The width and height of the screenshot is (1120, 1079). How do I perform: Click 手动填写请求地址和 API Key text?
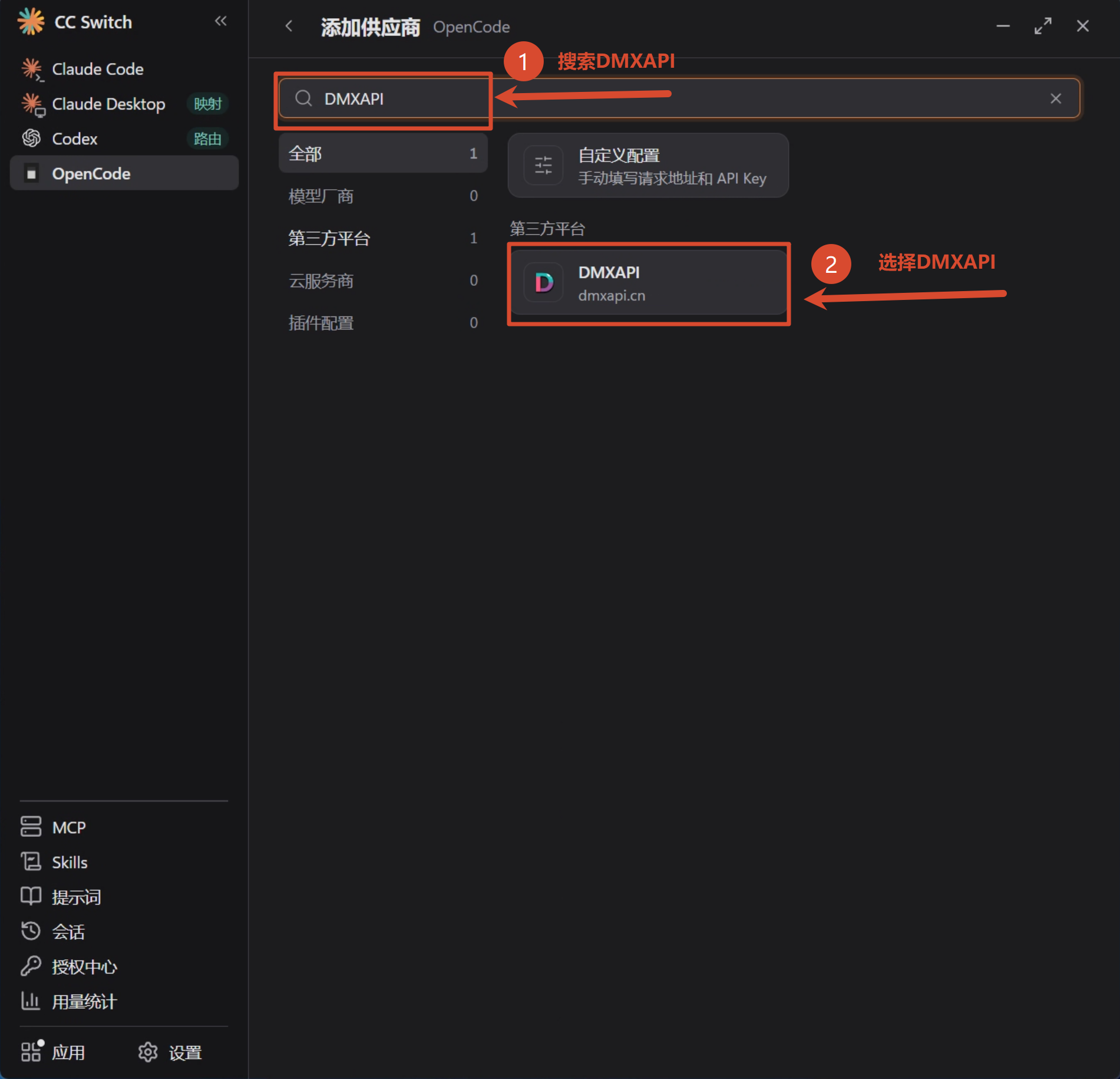tap(672, 178)
